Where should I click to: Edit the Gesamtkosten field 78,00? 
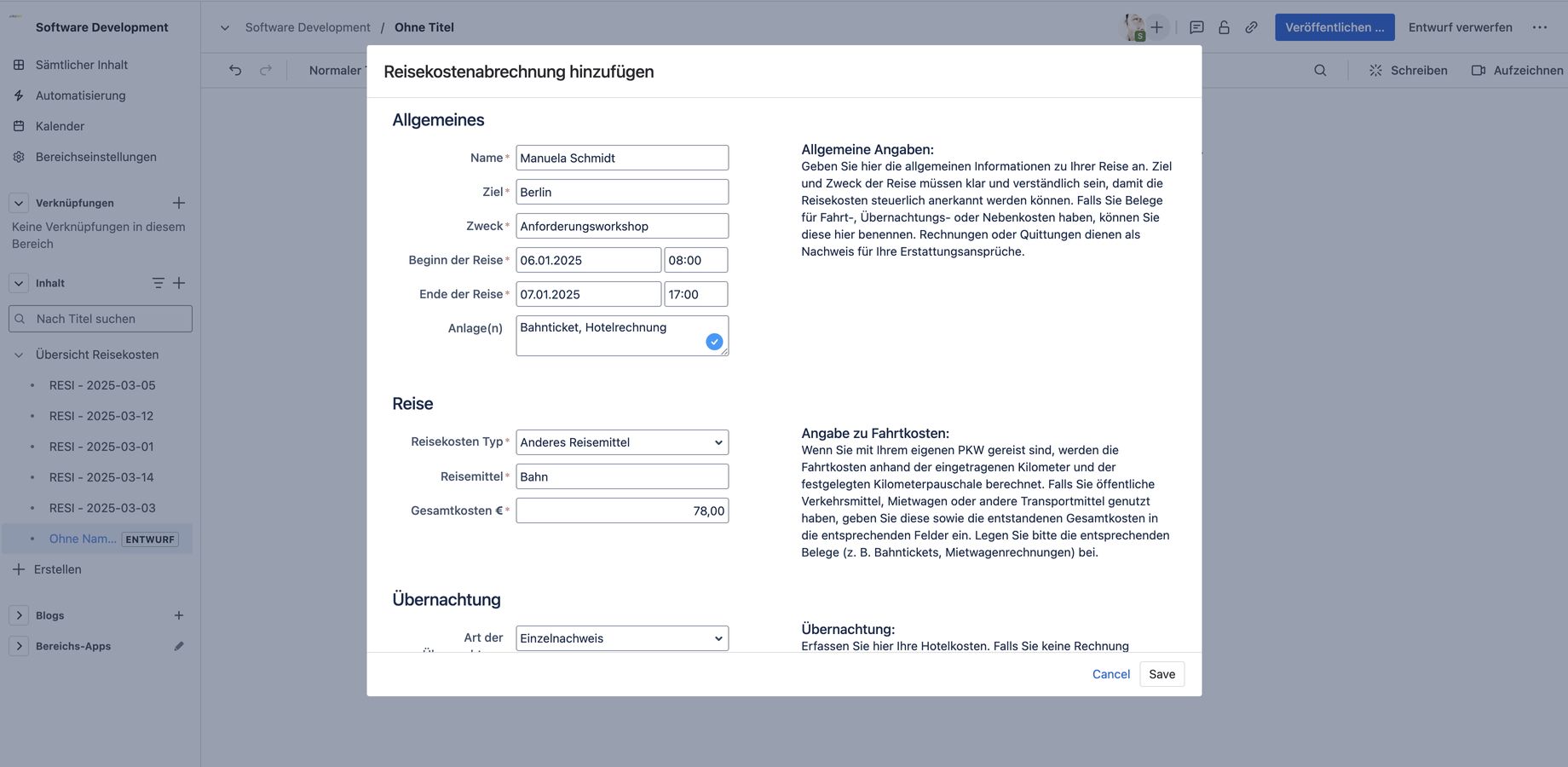(x=622, y=510)
